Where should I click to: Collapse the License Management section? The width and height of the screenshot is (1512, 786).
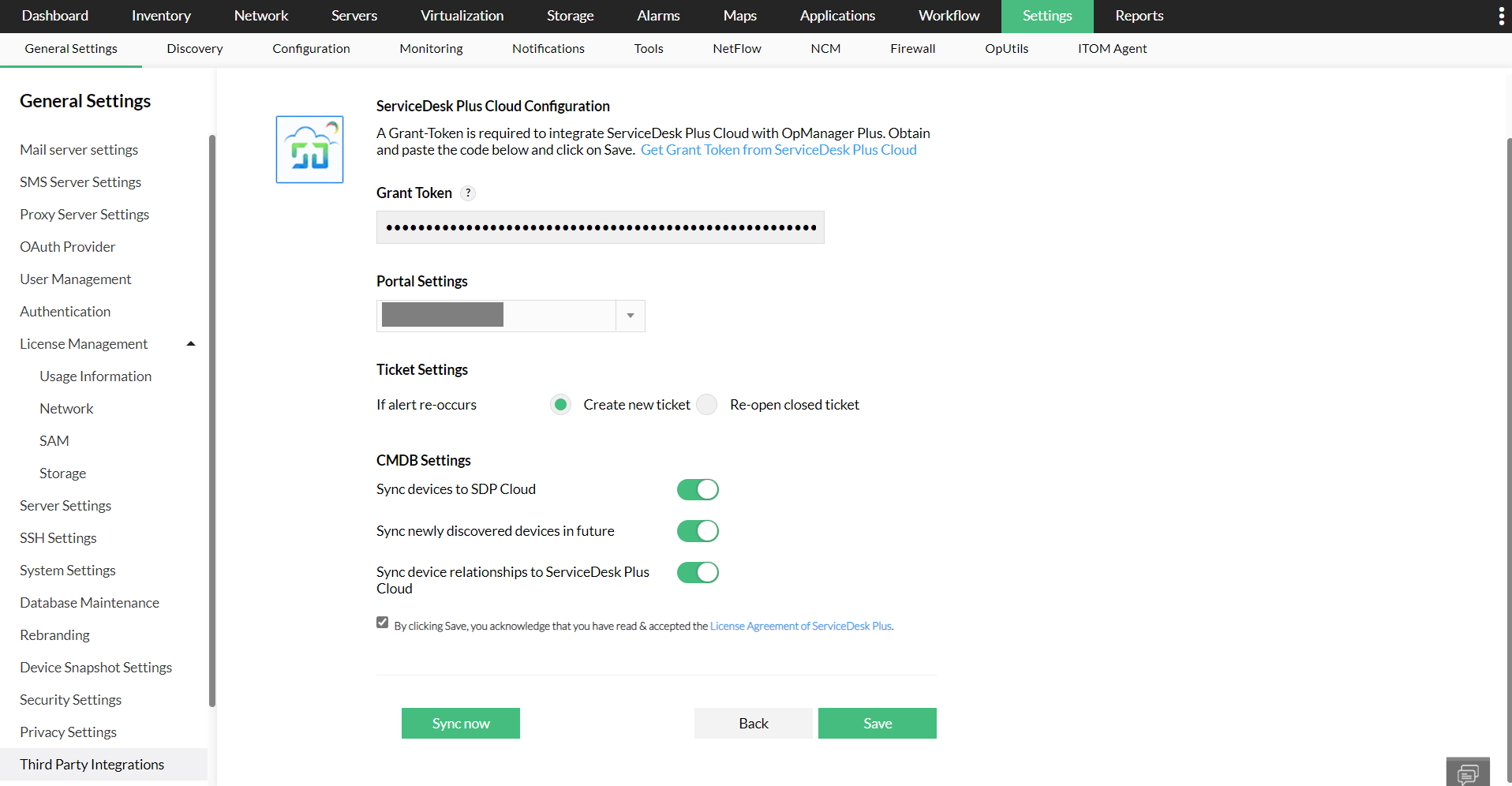point(190,342)
